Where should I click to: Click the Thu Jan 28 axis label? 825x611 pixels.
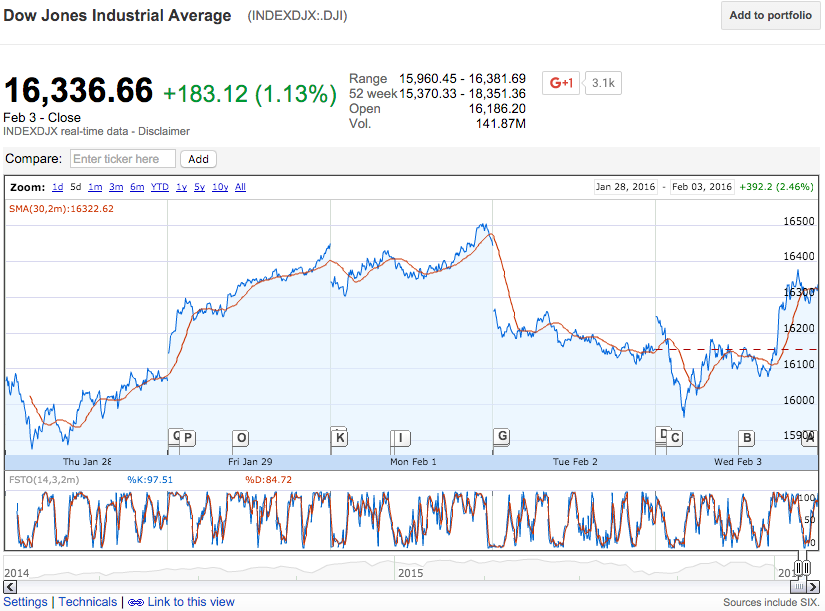[87, 462]
